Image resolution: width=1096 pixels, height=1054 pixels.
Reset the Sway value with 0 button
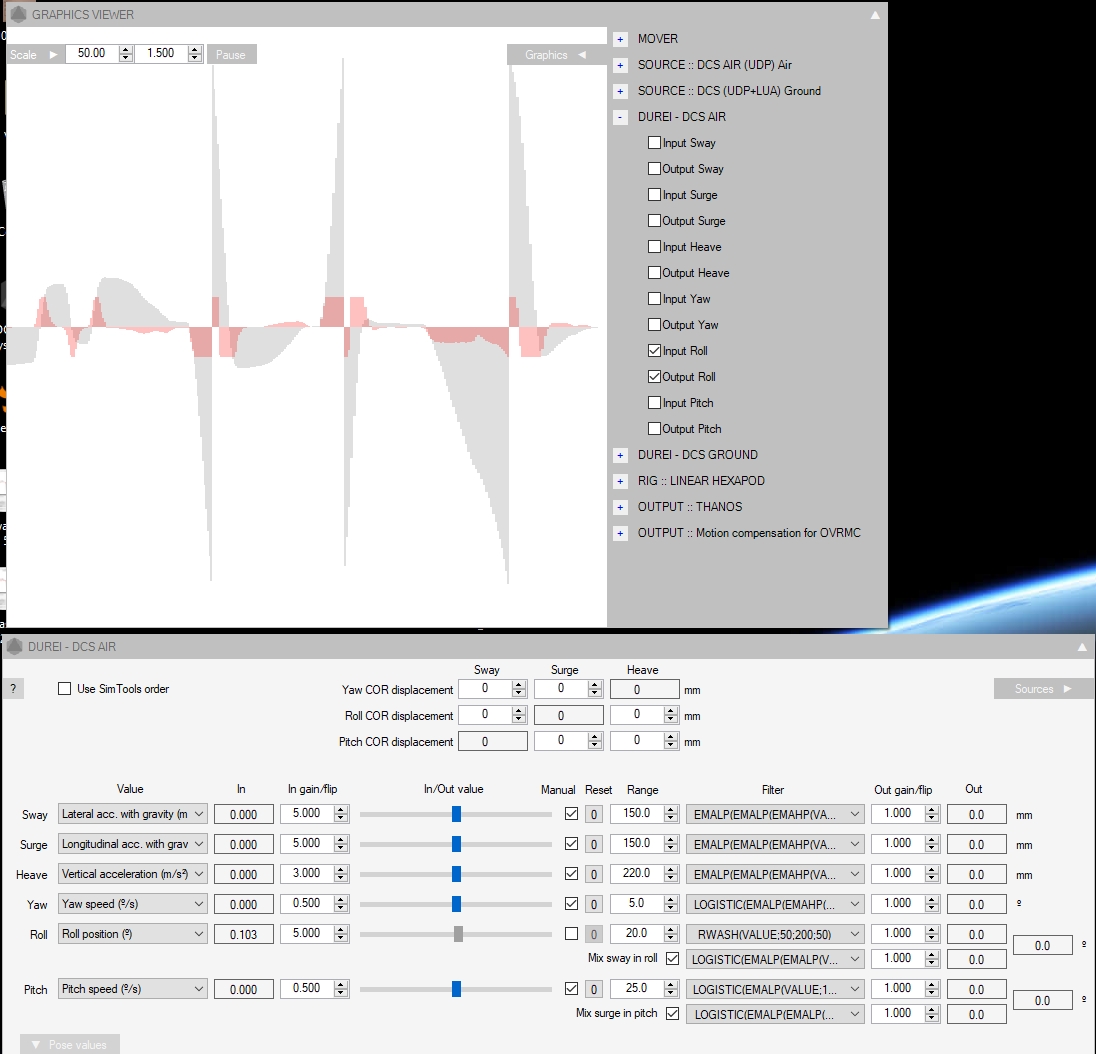(x=594, y=814)
